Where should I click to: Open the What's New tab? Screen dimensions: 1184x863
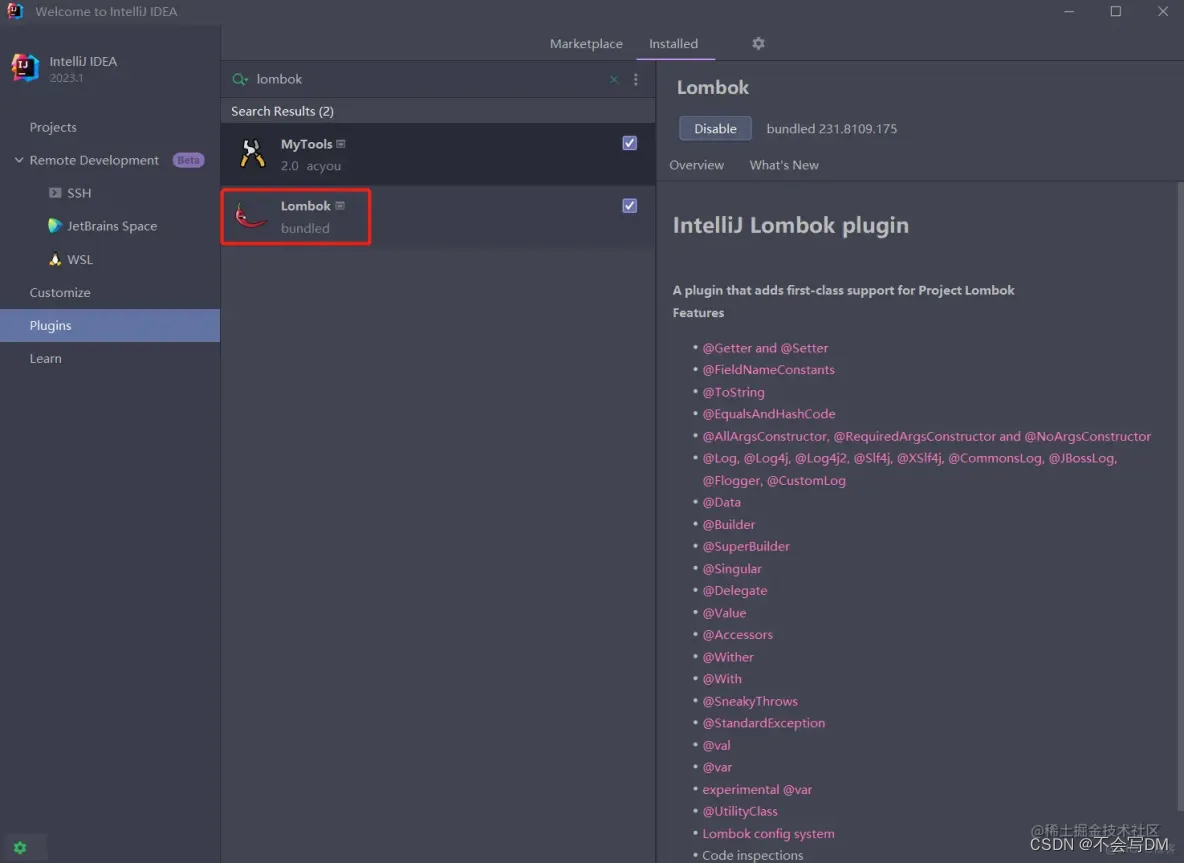(x=784, y=165)
